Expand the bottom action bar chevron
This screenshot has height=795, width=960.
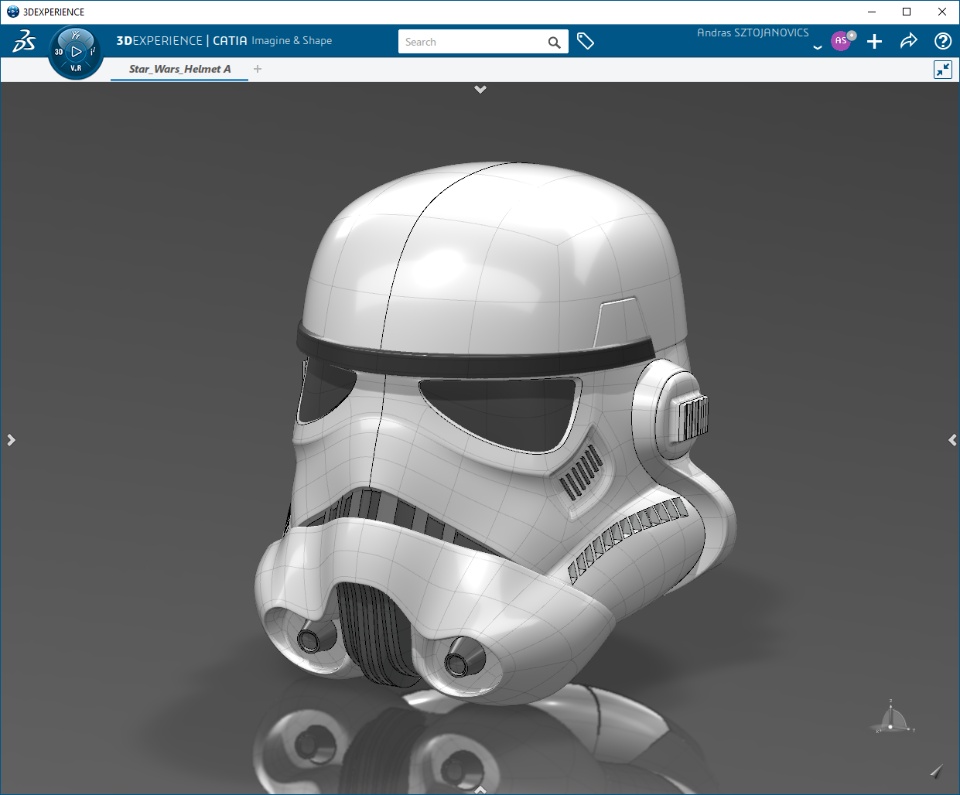coord(480,790)
